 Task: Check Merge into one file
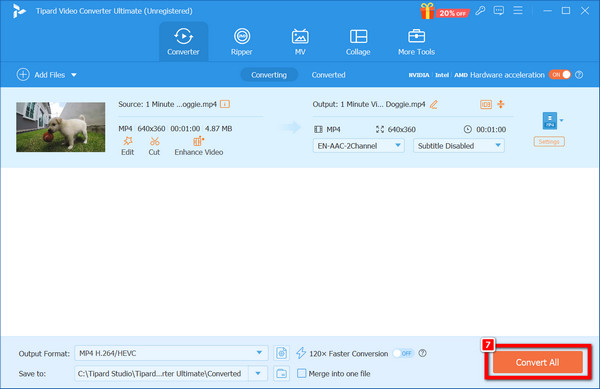click(x=302, y=373)
